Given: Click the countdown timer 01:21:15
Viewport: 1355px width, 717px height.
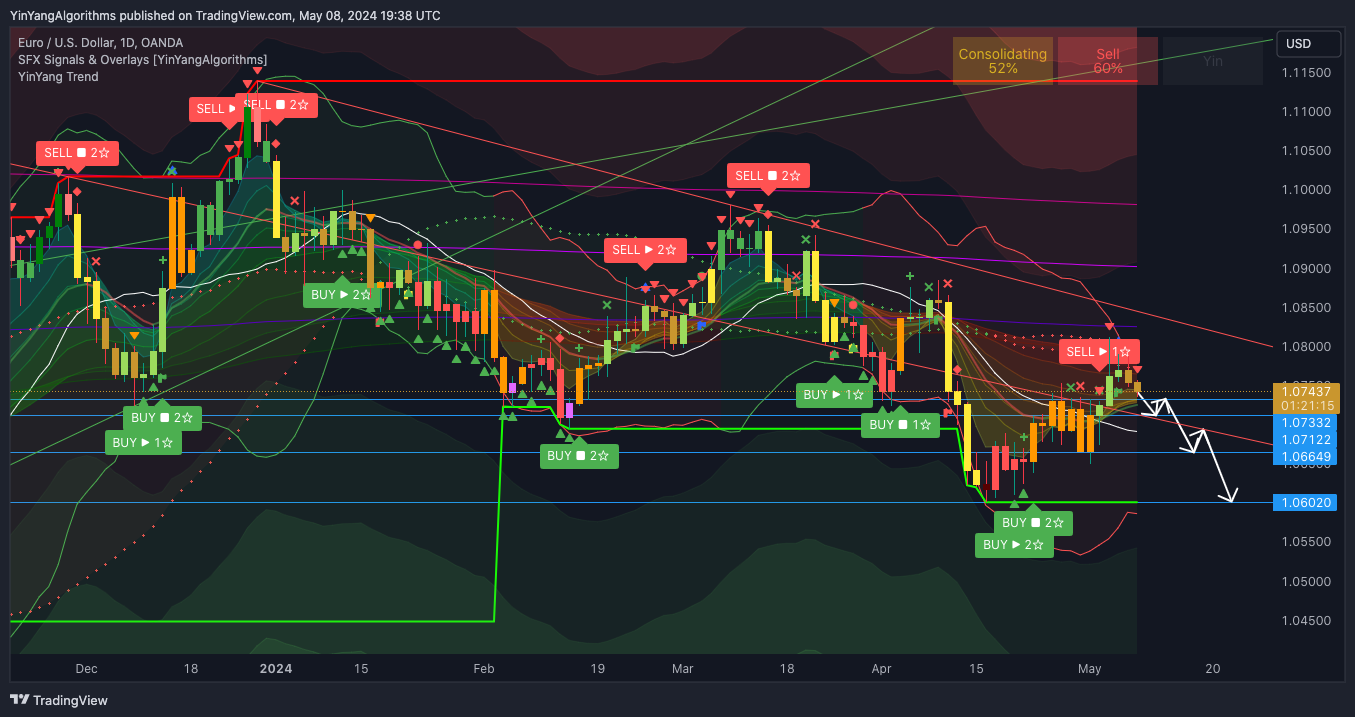Looking at the screenshot, I should click(1306, 406).
